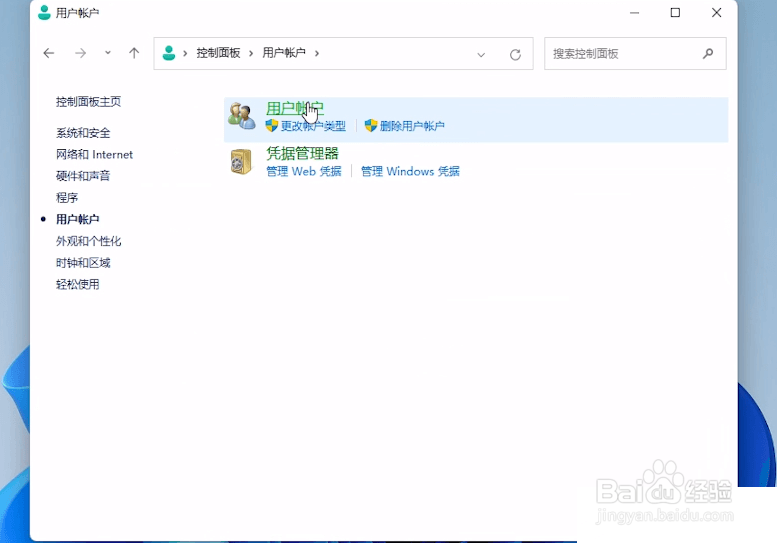Click 更改帐户类型 link

pyautogui.click(x=313, y=126)
